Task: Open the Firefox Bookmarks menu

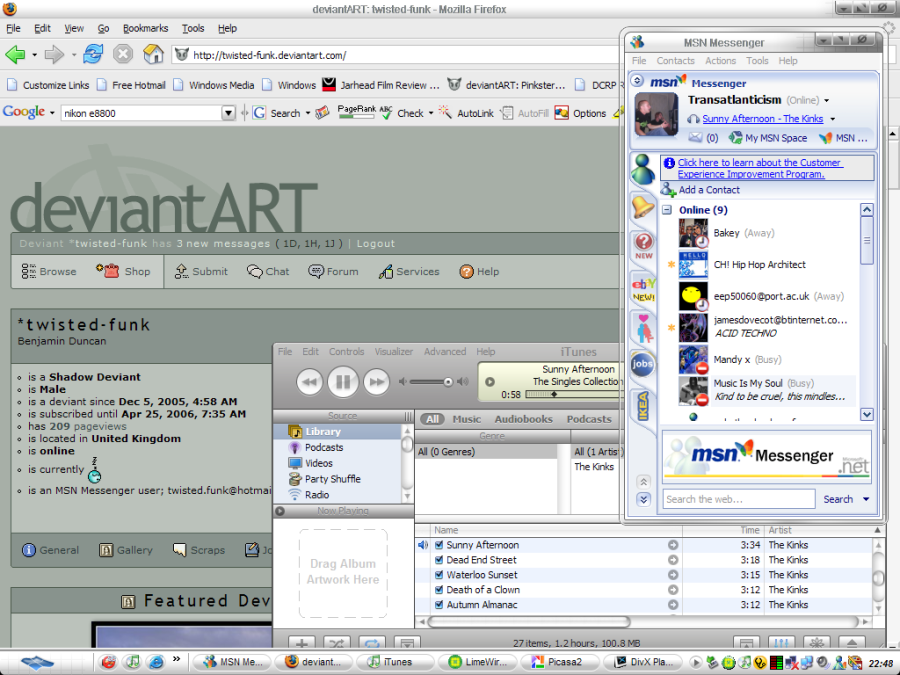Action: point(145,28)
